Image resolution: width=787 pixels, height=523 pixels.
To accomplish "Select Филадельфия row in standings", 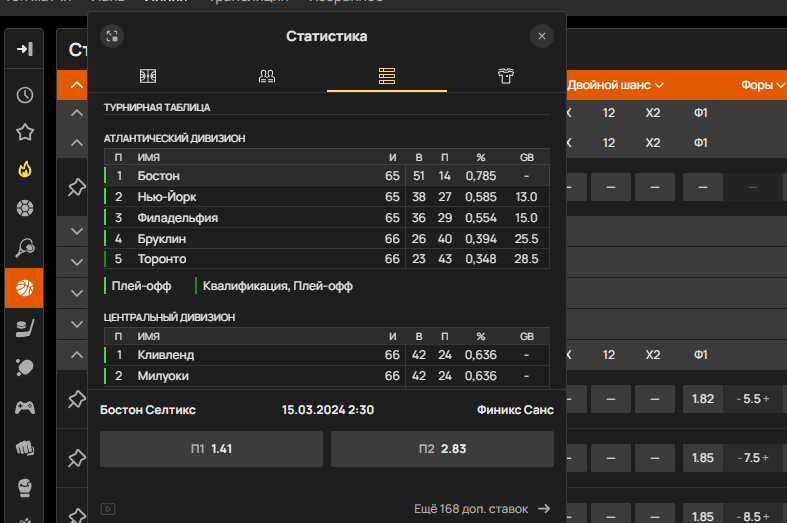I will point(327,218).
